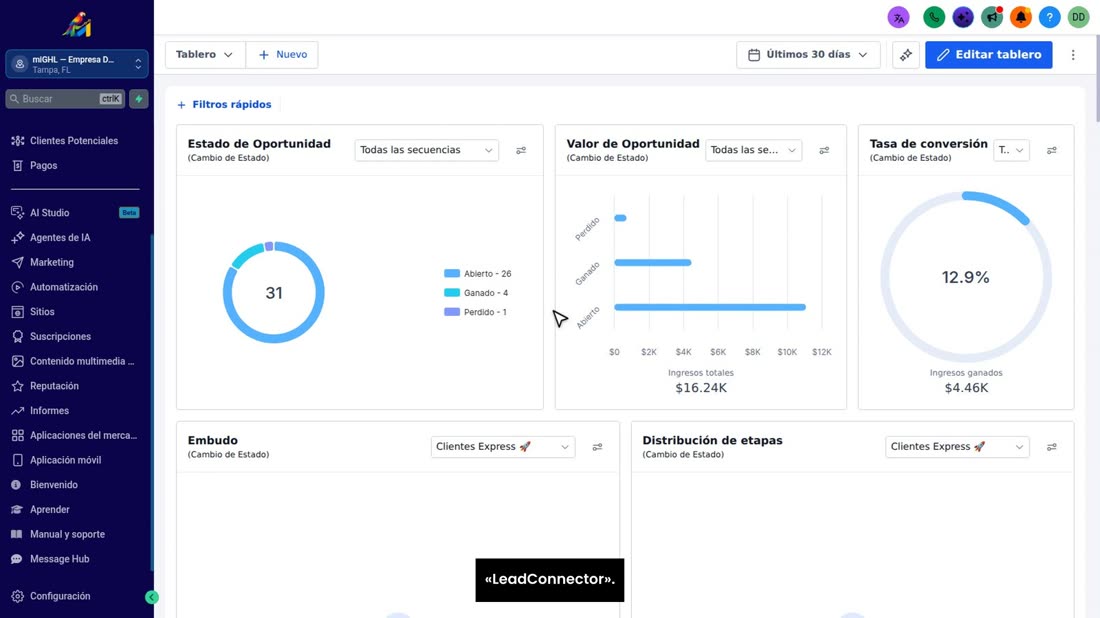Click the Abierto legend color swatch

click(452, 274)
